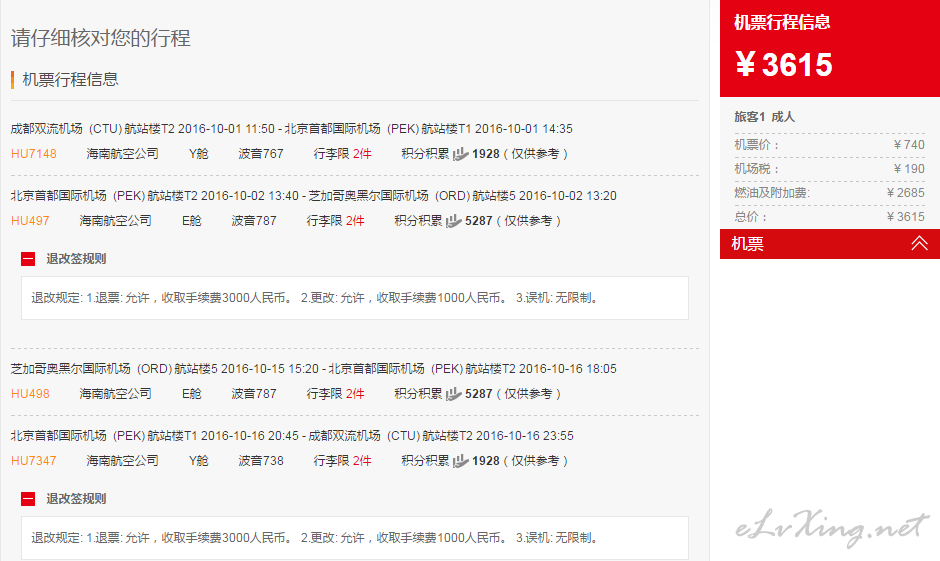Image resolution: width=940 pixels, height=561 pixels.
Task: Click Y舱 cabin class on HU7148 row
Action: (x=198, y=154)
